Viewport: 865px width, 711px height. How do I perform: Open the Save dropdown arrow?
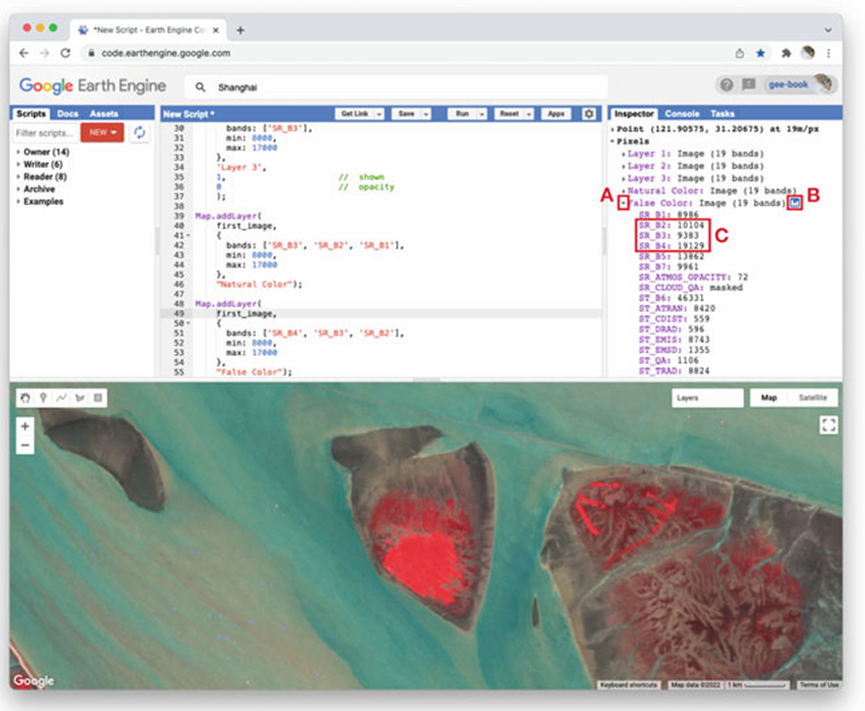[426, 114]
